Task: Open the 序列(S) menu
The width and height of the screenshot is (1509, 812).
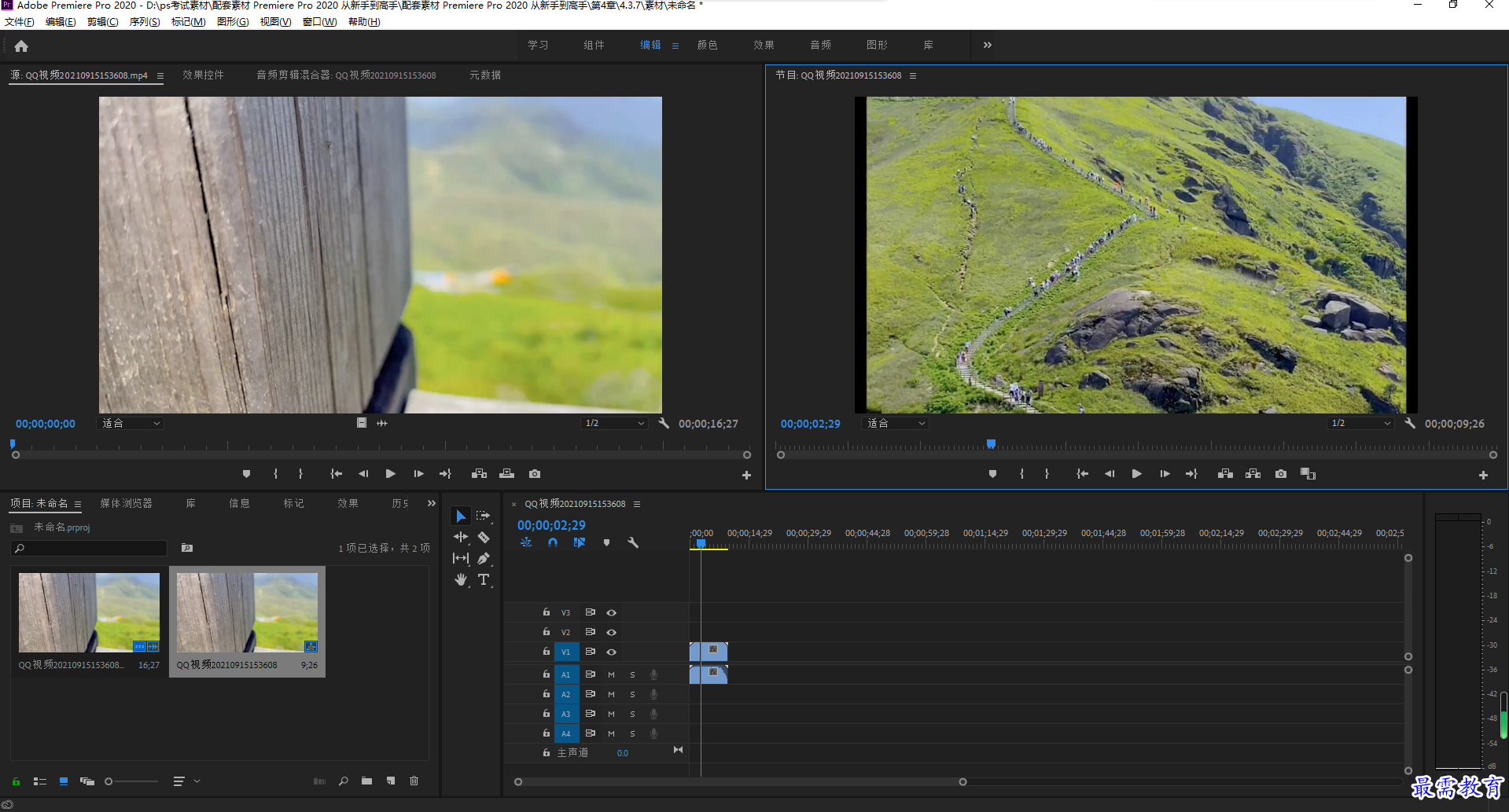Action: pyautogui.click(x=145, y=22)
